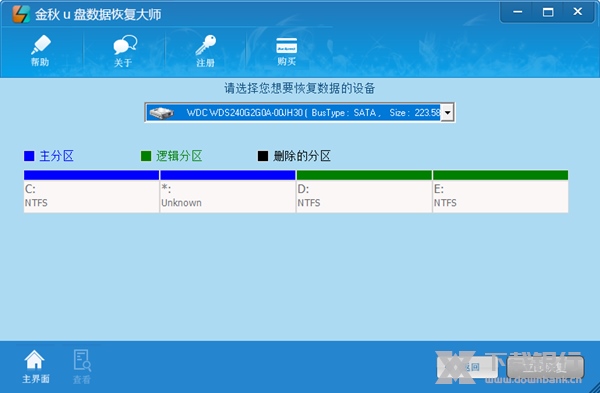Expand the device dropdown arrow
600x393 pixels.
pyautogui.click(x=447, y=113)
